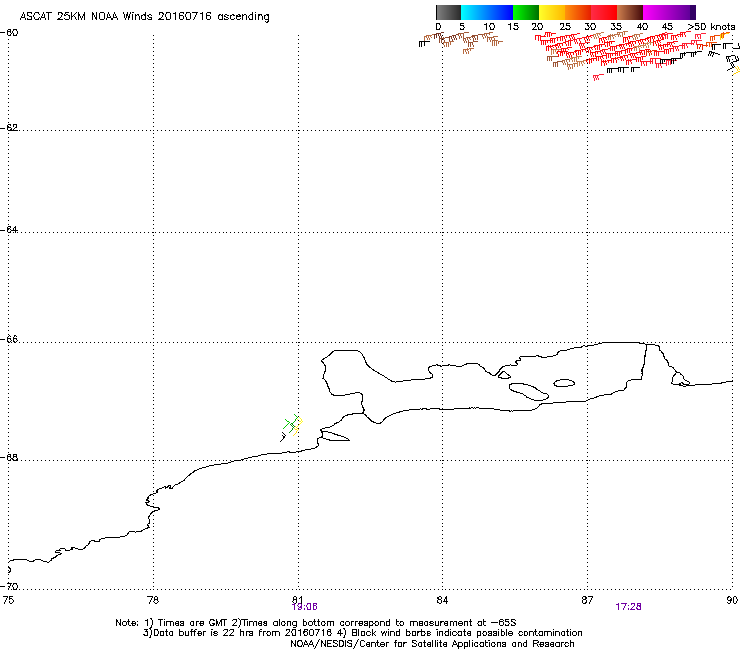Click the brown wind barbs near longitude 84
The height and width of the screenshot is (650, 740).
461,42
